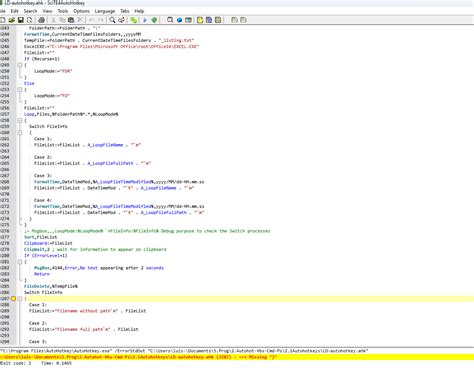Click the AutoHotkey.exe command line in output pane

pos(184,351)
